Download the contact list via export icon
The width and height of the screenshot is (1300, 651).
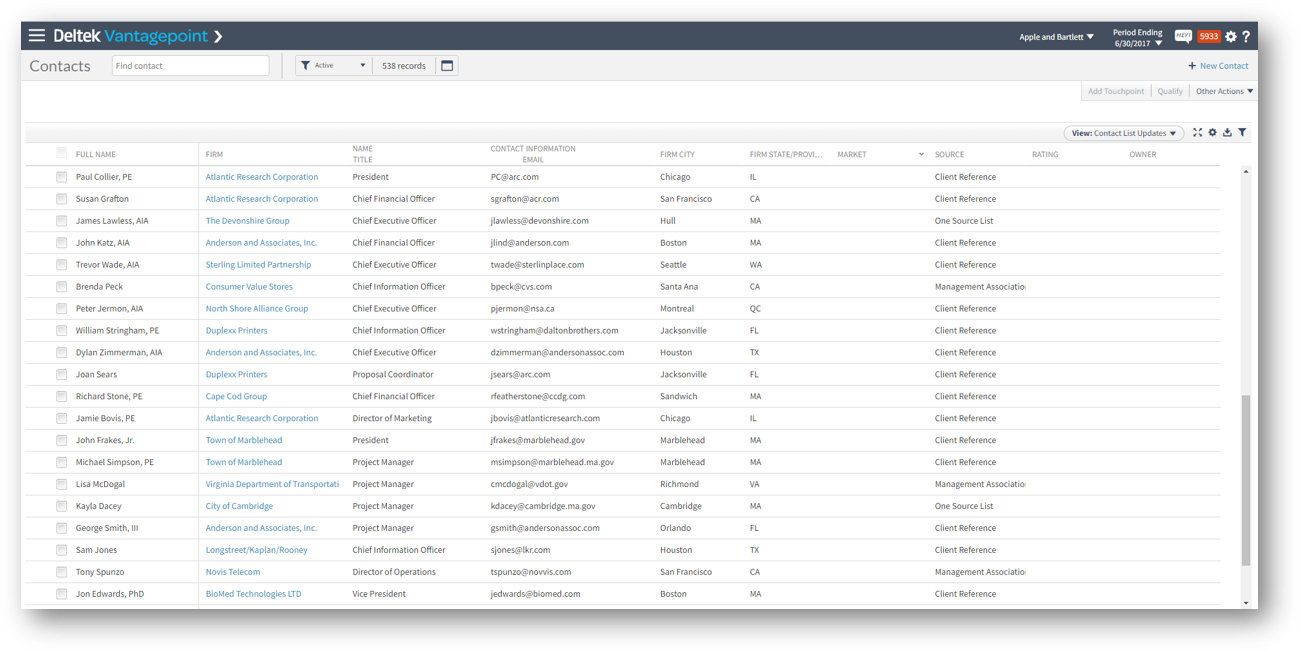(x=1227, y=132)
